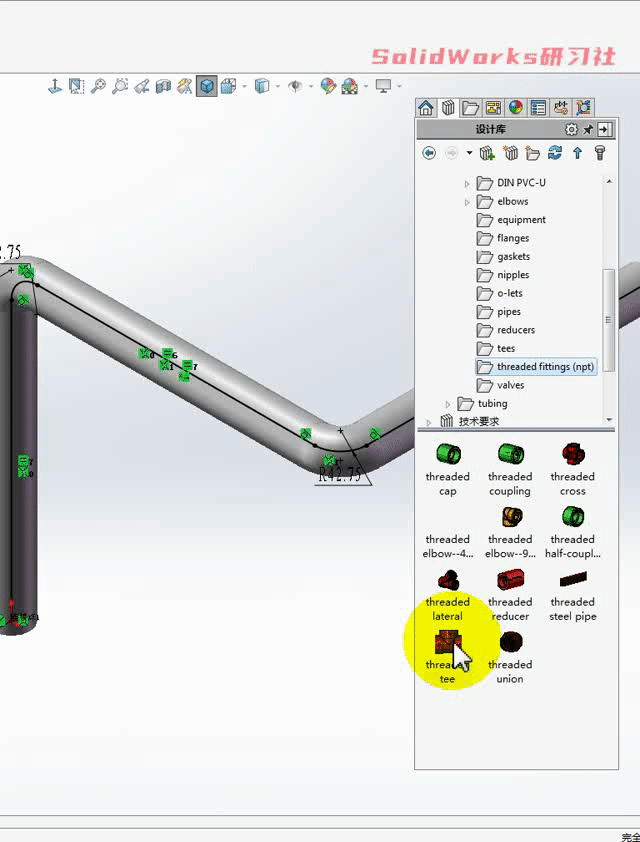Toggle the task pane pin
This screenshot has width=640, height=842.
[x=588, y=129]
